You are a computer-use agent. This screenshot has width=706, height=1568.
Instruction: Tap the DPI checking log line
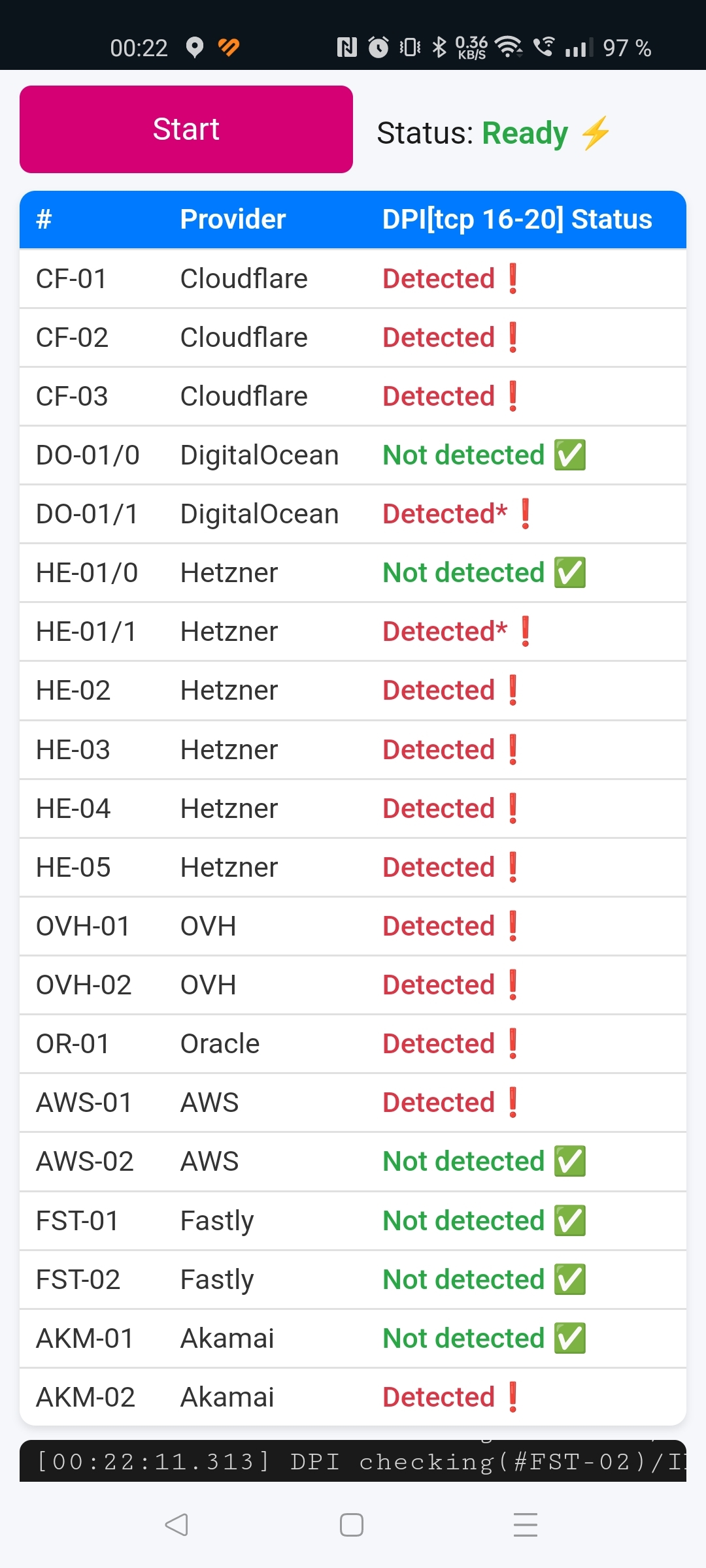(x=353, y=1462)
